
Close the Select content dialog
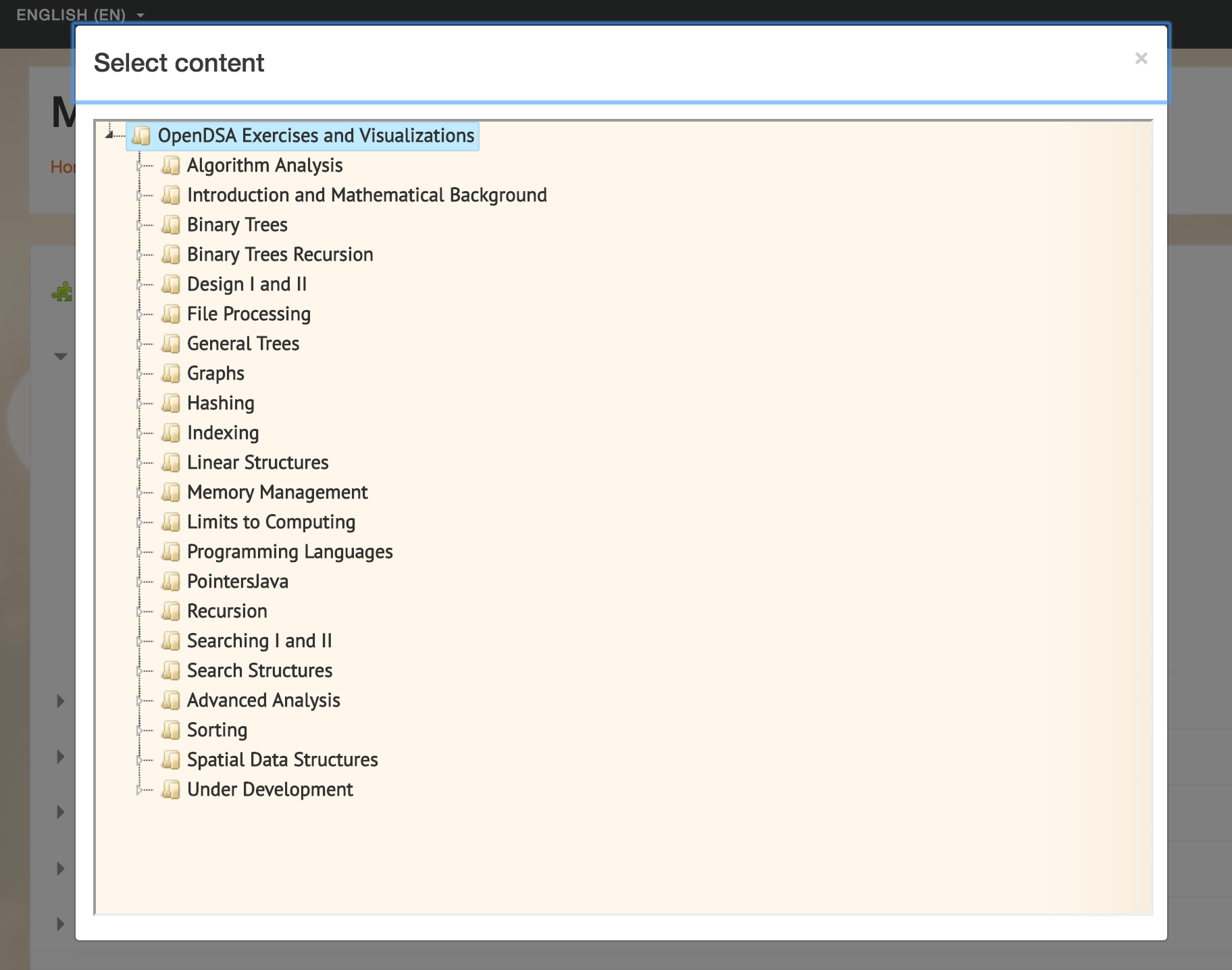[1141, 59]
